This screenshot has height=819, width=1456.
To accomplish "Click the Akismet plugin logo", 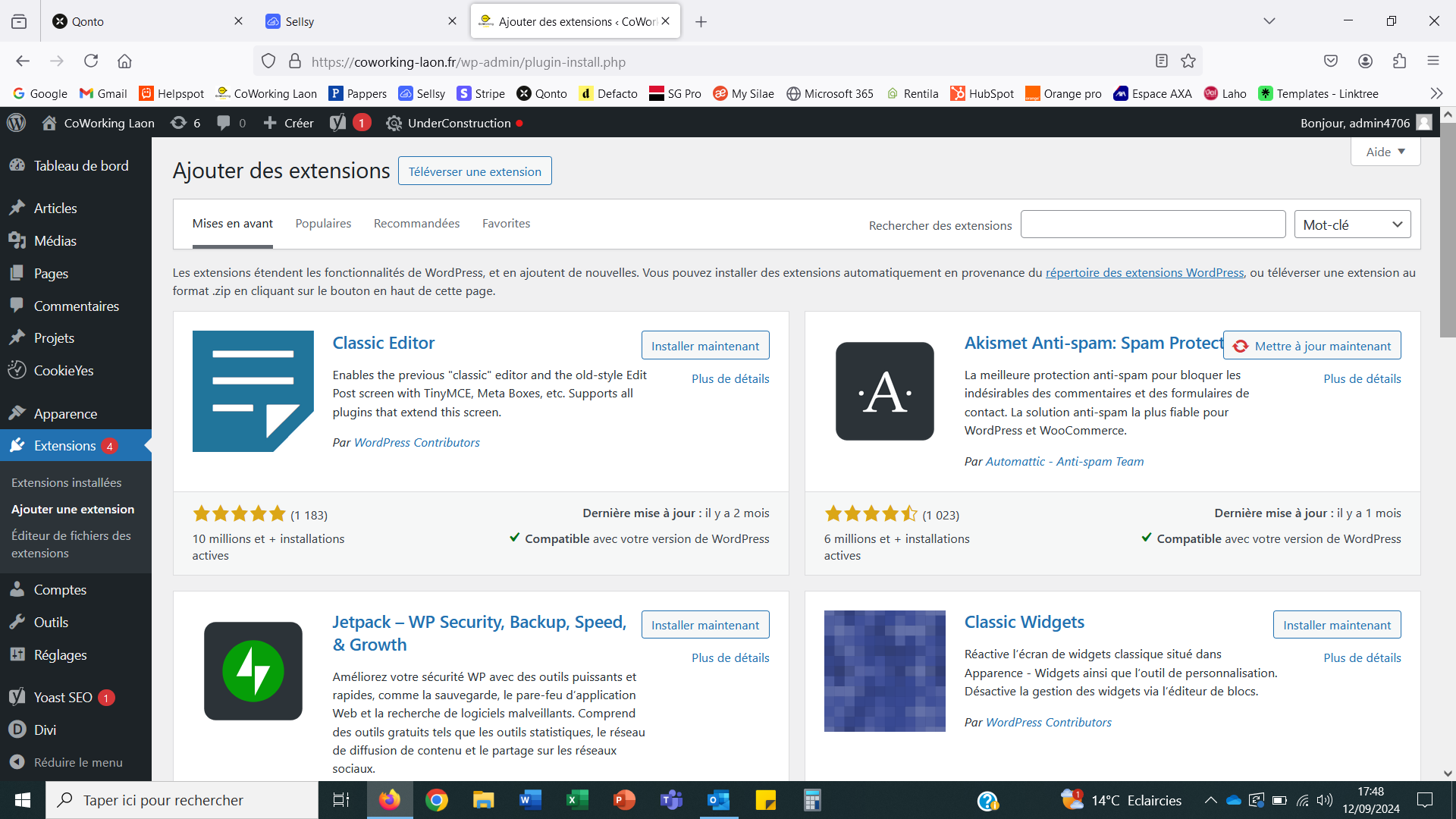I will click(x=885, y=391).
